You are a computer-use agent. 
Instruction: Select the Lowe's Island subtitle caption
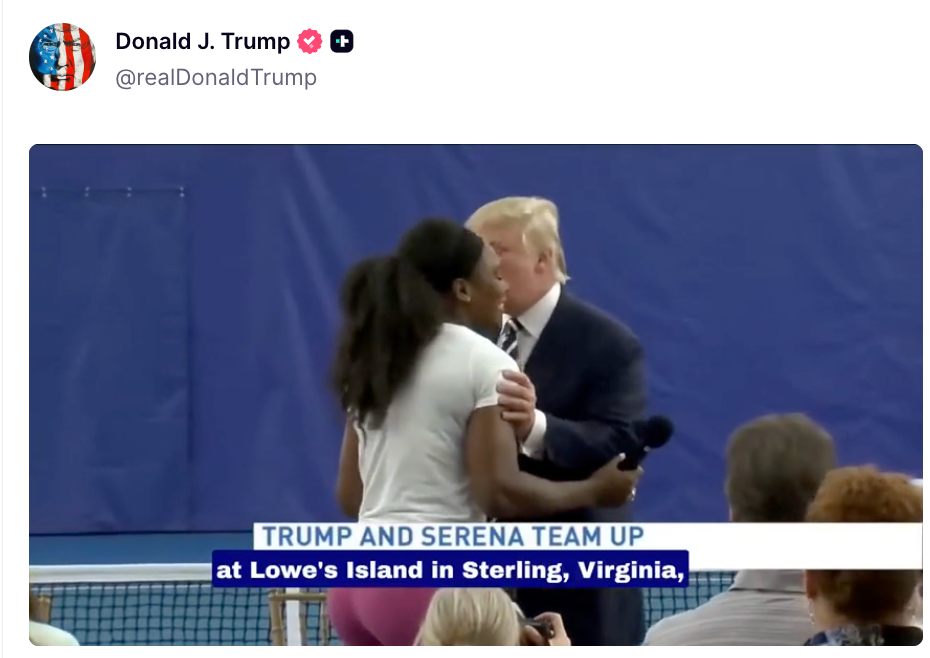point(450,570)
